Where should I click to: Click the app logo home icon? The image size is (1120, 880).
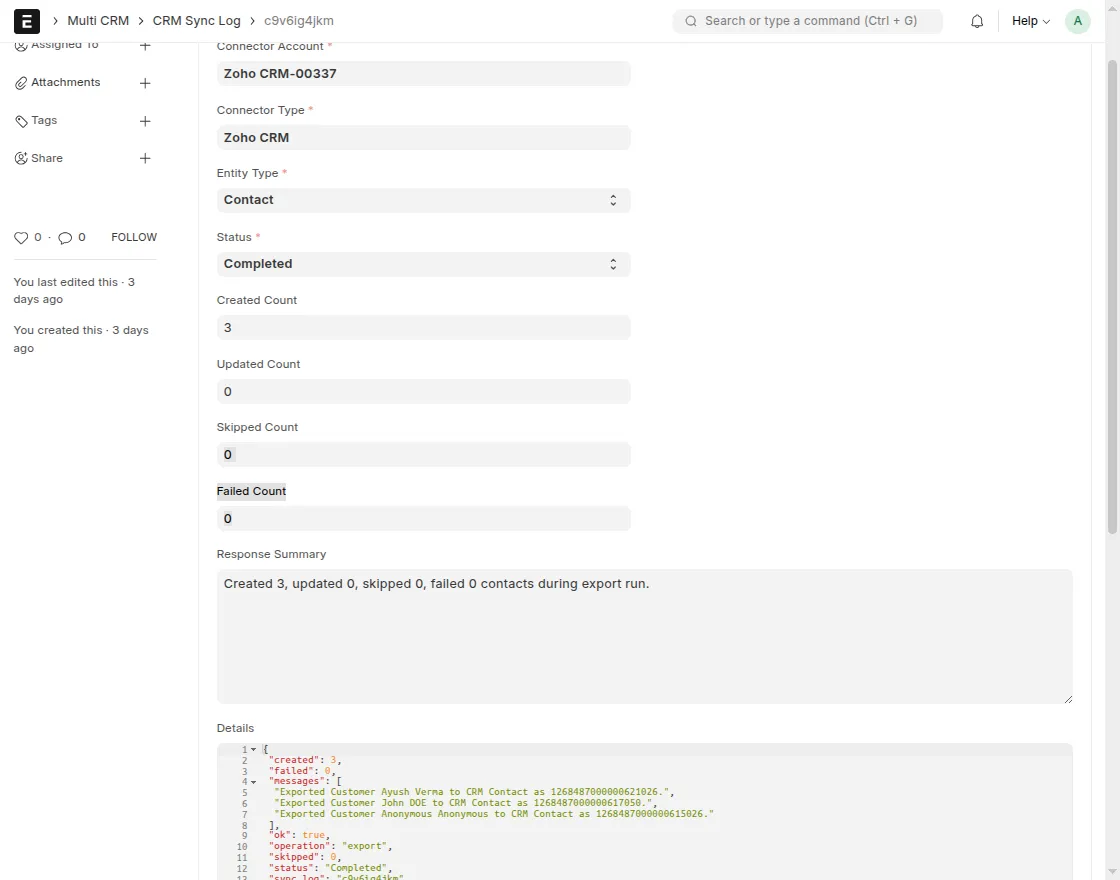[x=27, y=21]
